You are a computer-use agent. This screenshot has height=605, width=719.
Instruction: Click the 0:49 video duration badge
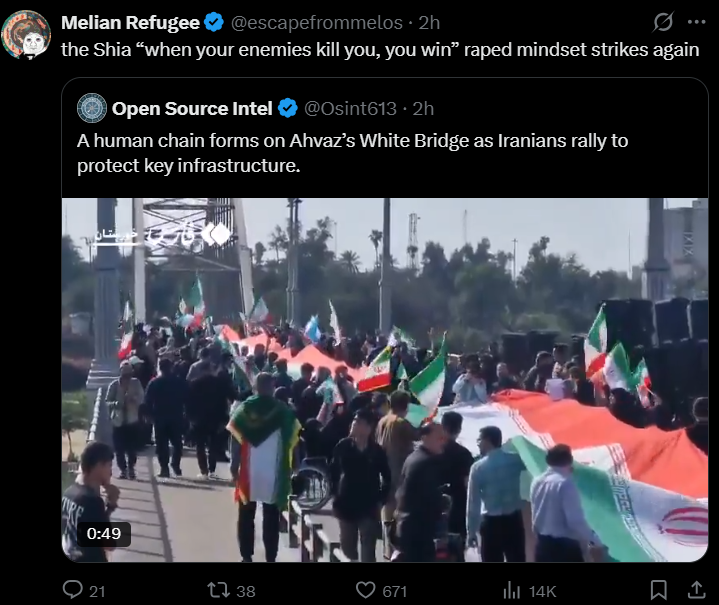(x=104, y=533)
